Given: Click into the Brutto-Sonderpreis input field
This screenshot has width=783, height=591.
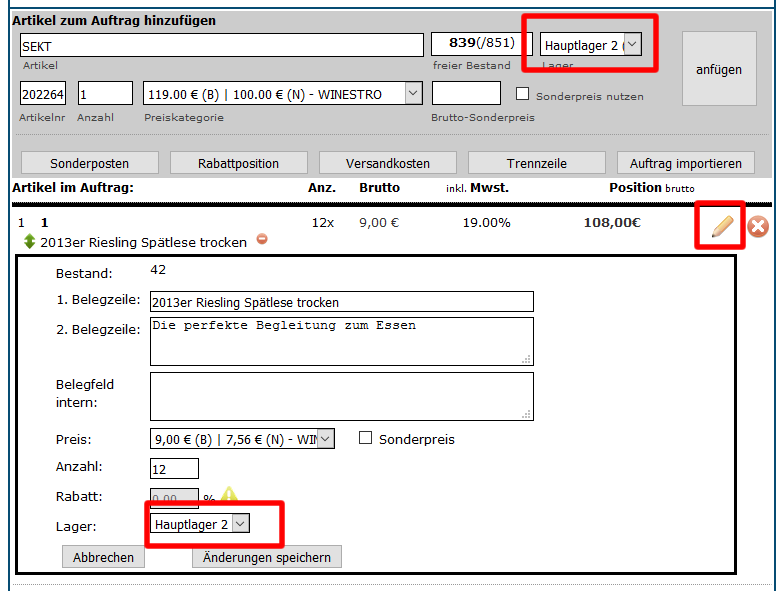Looking at the screenshot, I should click(x=465, y=94).
